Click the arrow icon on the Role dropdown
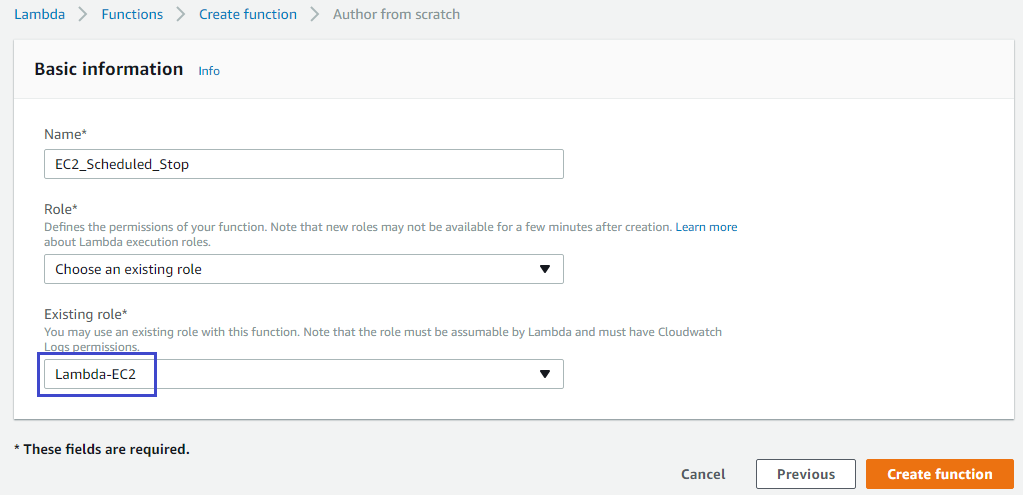1023x496 pixels. pos(545,269)
